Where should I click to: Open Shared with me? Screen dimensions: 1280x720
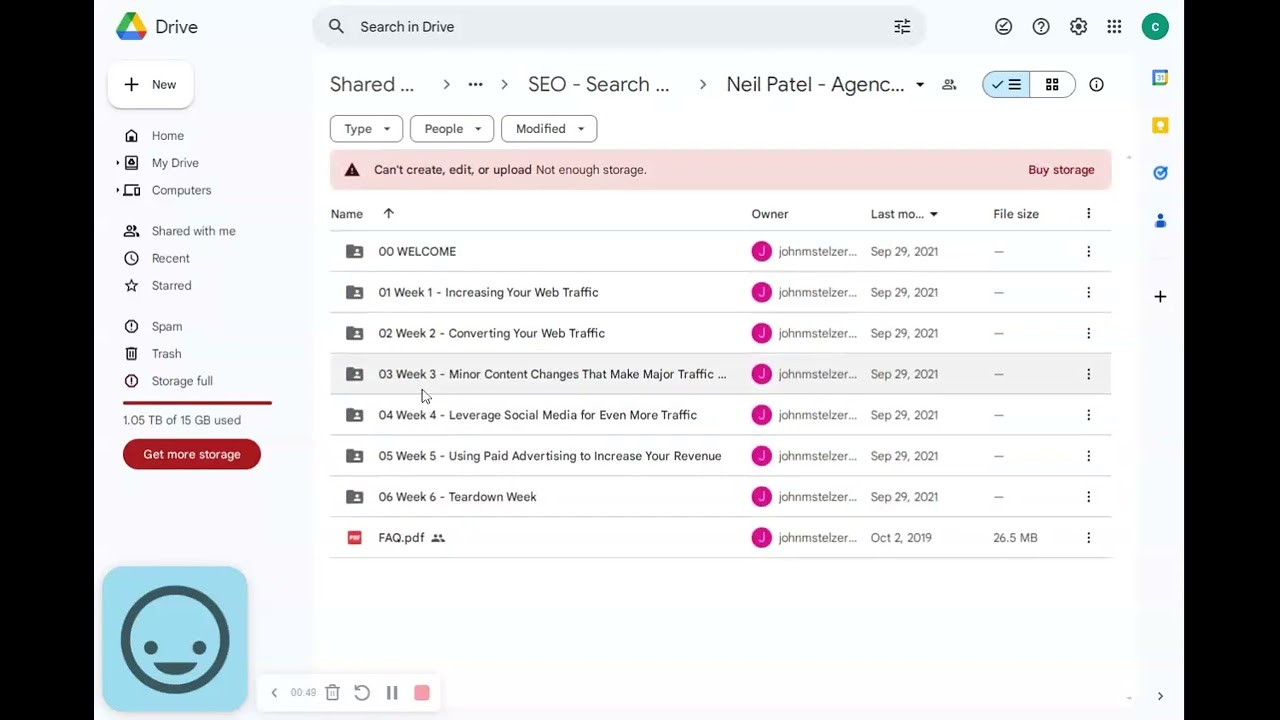[x=193, y=231]
